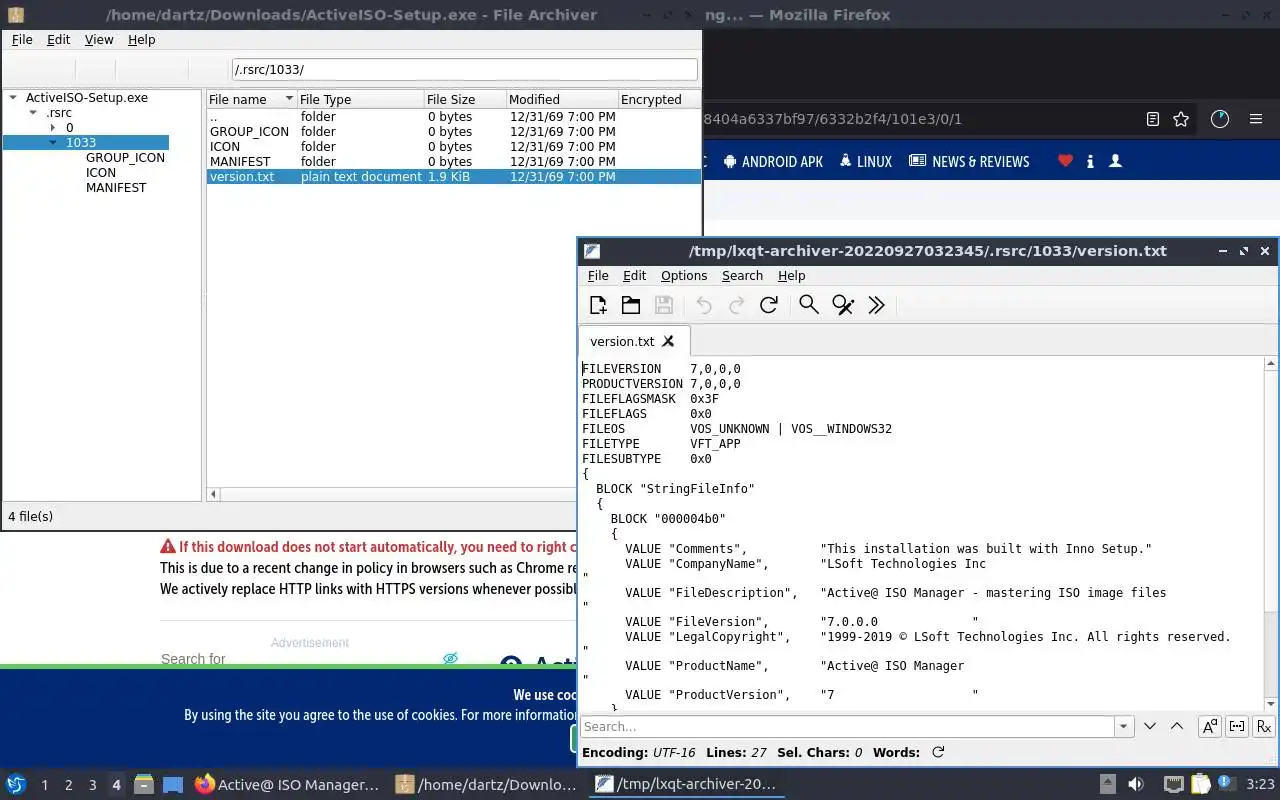The image size is (1280, 800).
Task: Open the LXQt application menu icon
Action: click(x=16, y=785)
